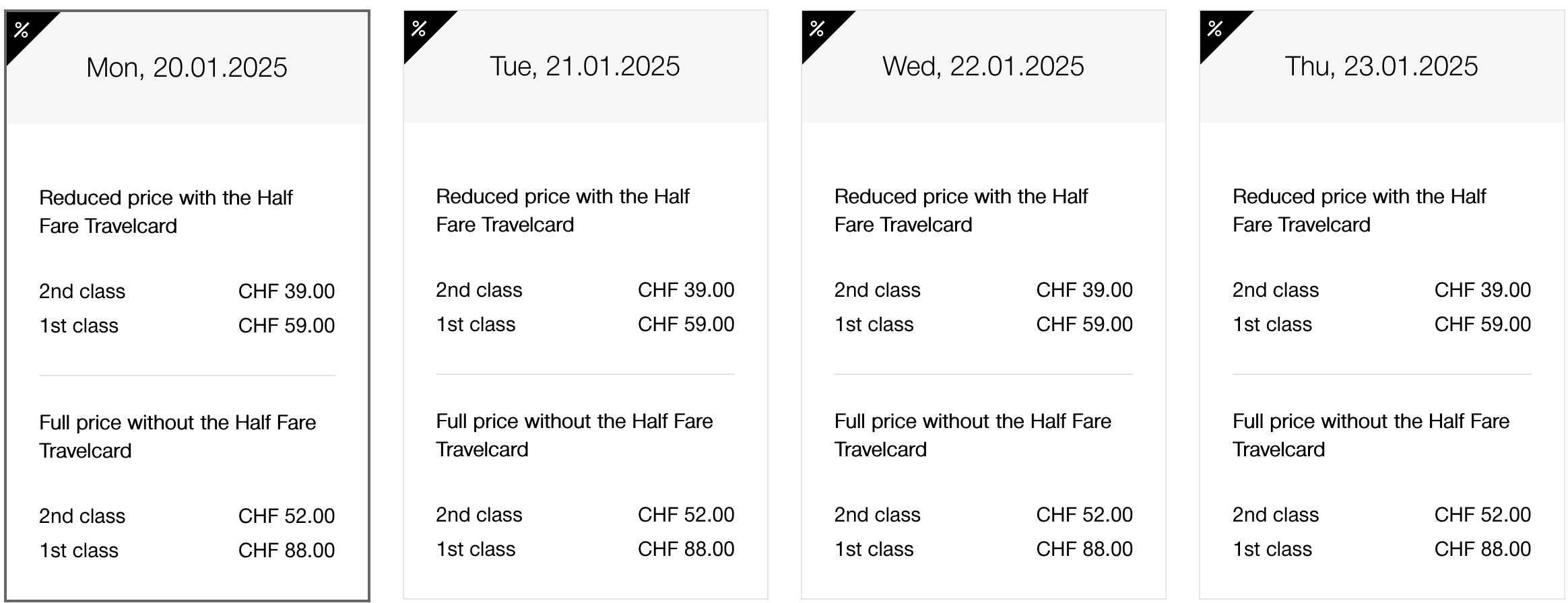Click Tuesday's Reduced price with Half Fare heading
The height and width of the screenshot is (603, 1568).
coord(562,211)
